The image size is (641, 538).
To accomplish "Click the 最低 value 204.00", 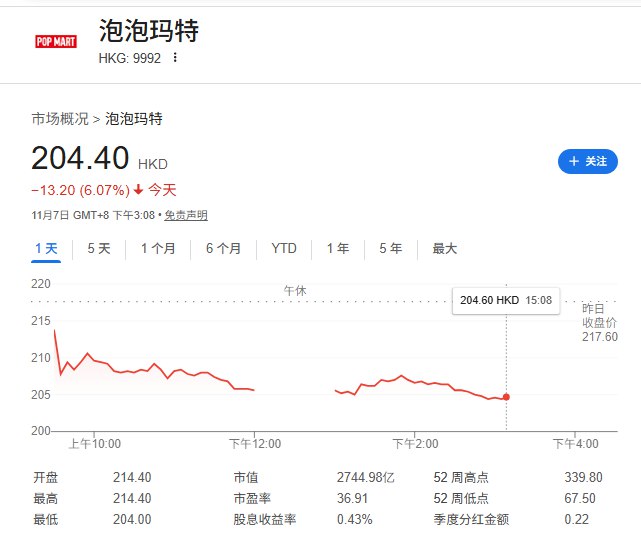I will 132,519.
